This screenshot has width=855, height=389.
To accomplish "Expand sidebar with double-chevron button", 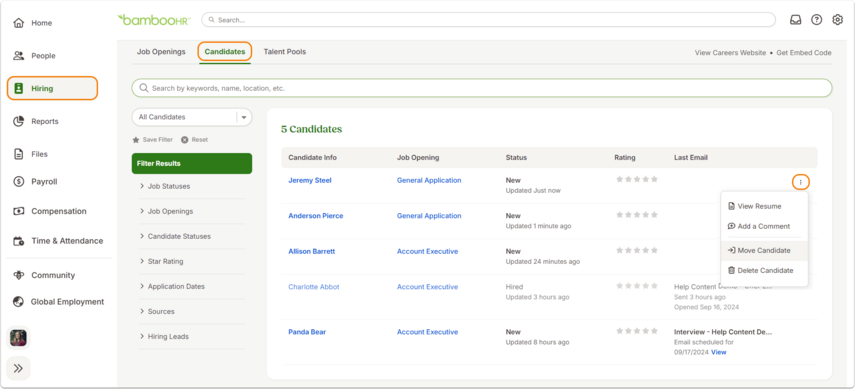I will click(19, 368).
